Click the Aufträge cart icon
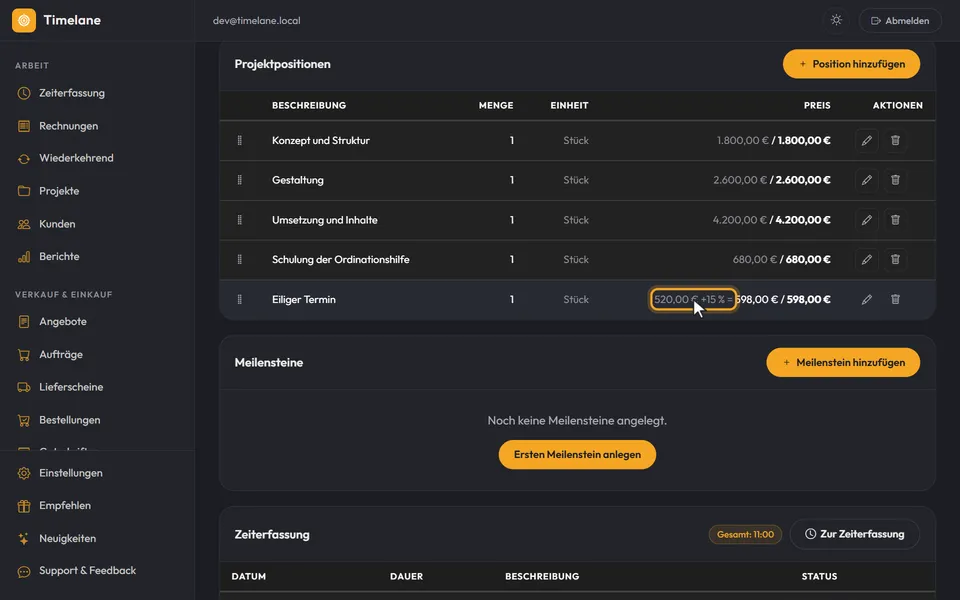Viewport: 960px width, 600px height. [x=24, y=354]
